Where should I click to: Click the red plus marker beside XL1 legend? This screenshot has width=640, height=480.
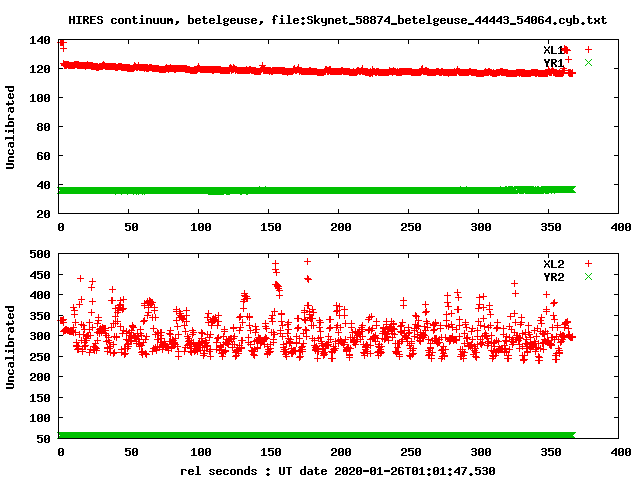(588, 49)
